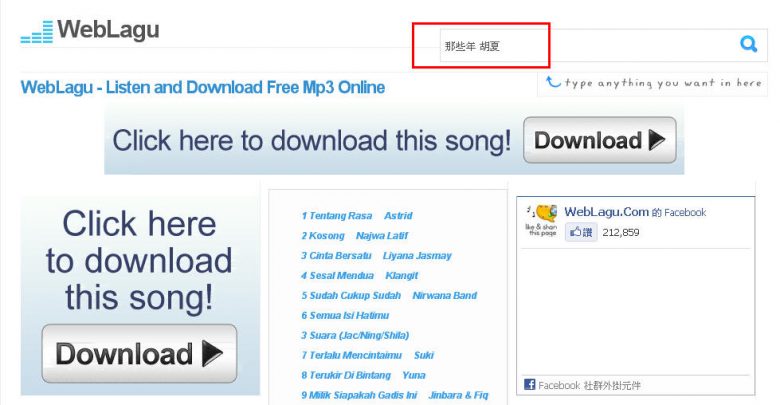Click the magnifier search icon
The width and height of the screenshot is (780, 405).
[748, 45]
